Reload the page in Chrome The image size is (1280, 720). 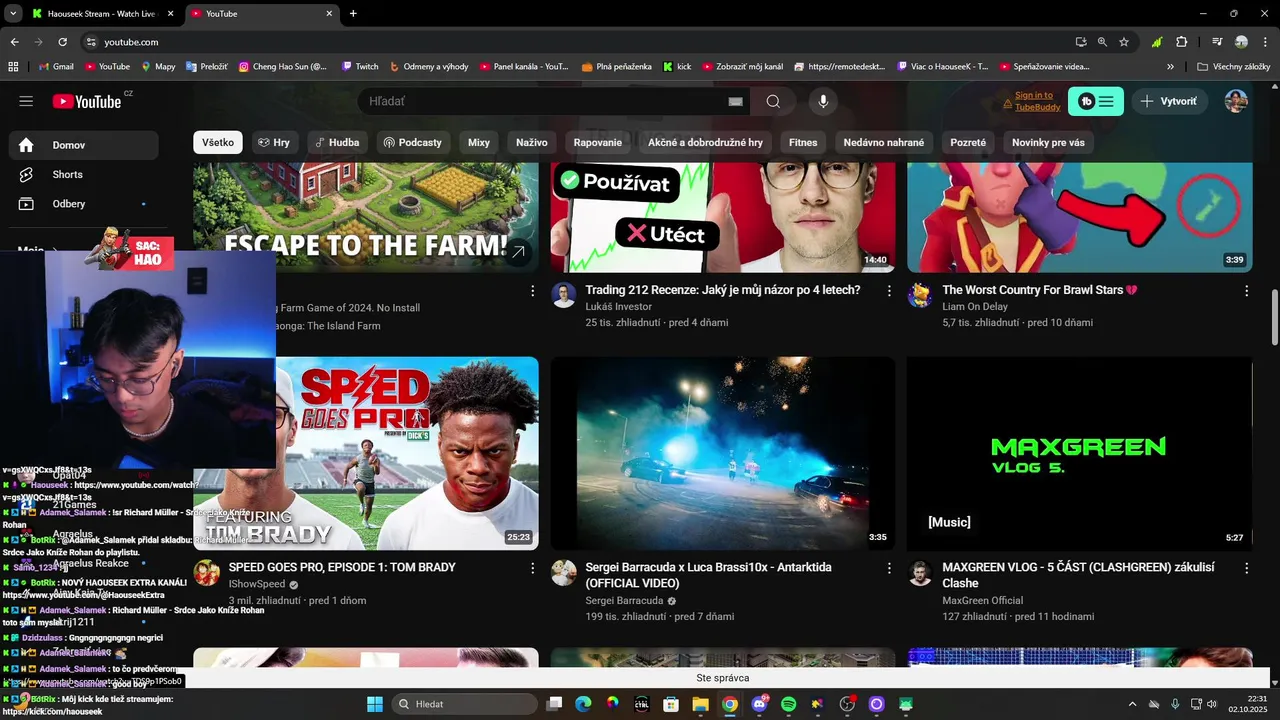coord(62,42)
